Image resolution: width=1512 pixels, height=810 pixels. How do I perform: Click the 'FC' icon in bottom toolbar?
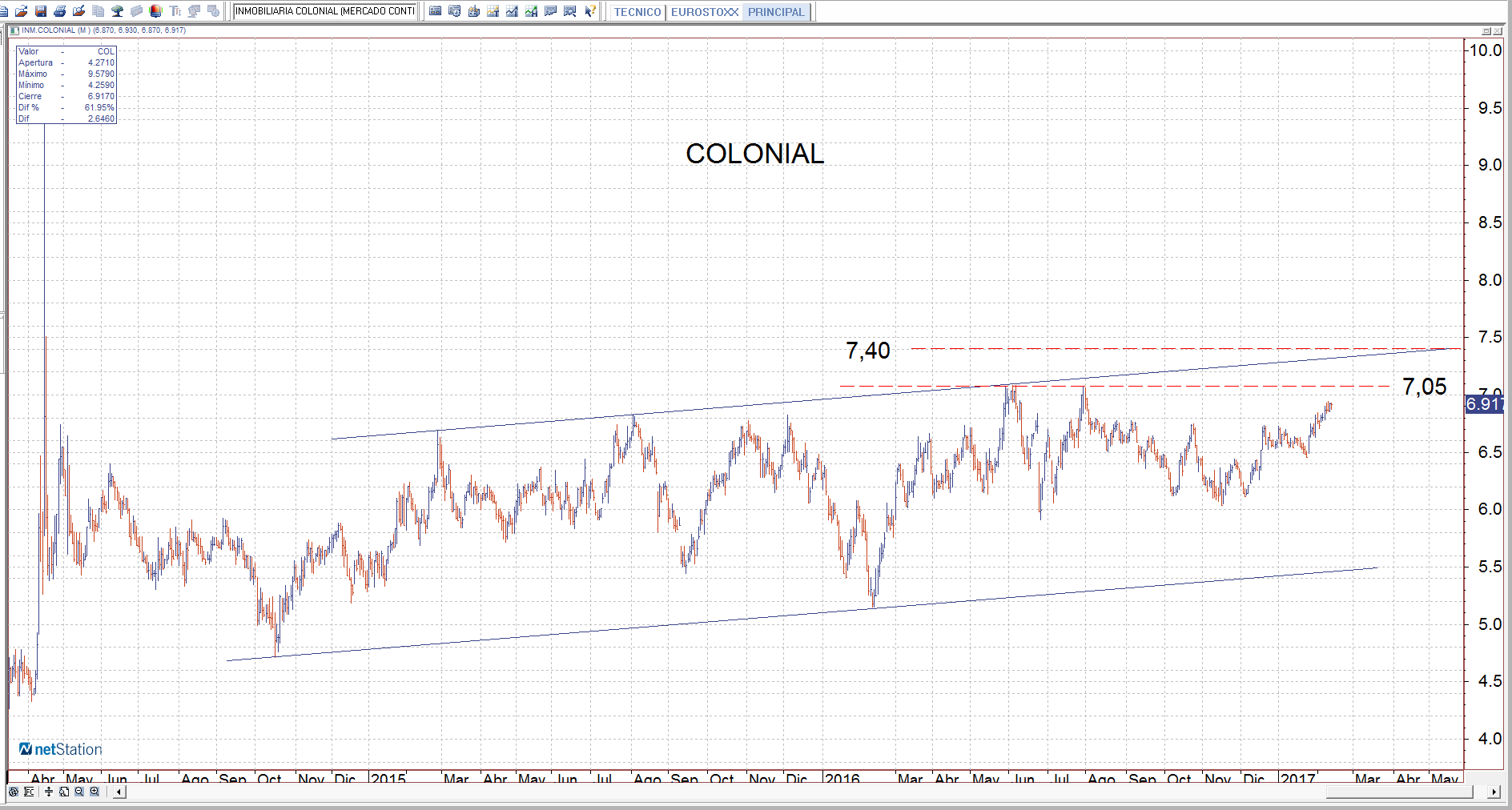(x=29, y=792)
